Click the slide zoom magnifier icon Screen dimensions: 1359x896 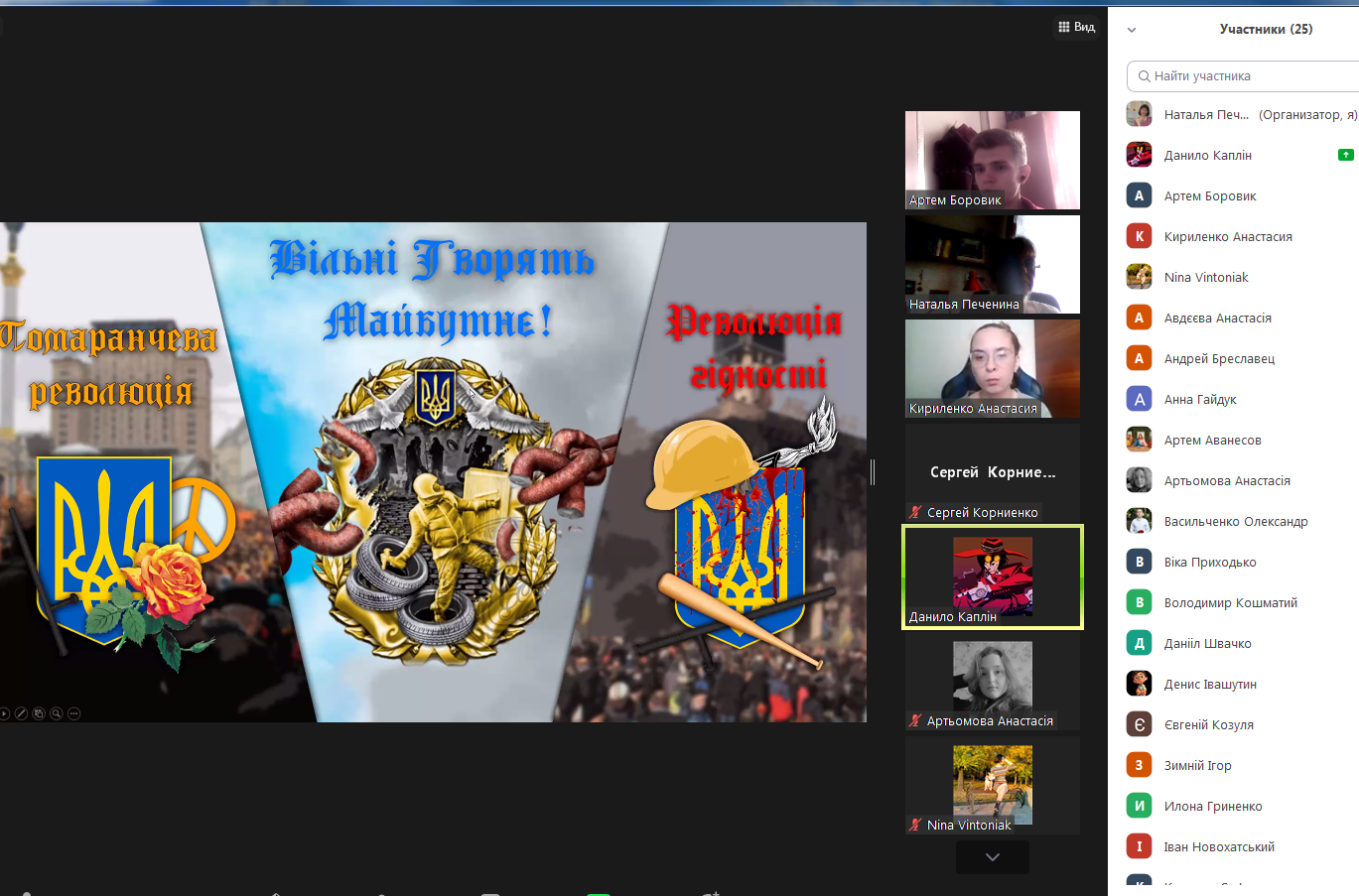pos(57,713)
